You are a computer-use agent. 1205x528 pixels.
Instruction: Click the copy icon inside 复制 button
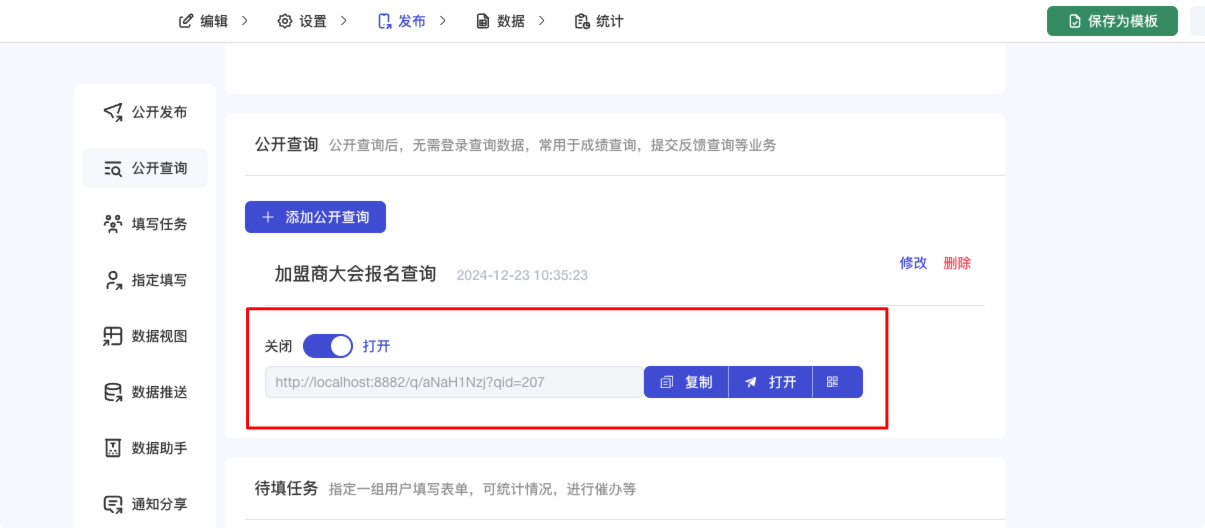click(x=667, y=382)
